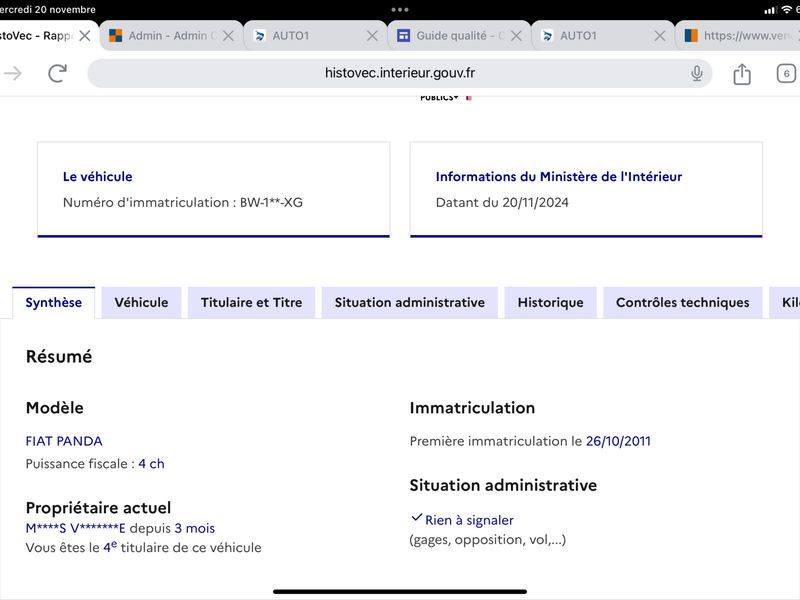Click Numéro d'immatriculation BW-1**-XG text

183,203
